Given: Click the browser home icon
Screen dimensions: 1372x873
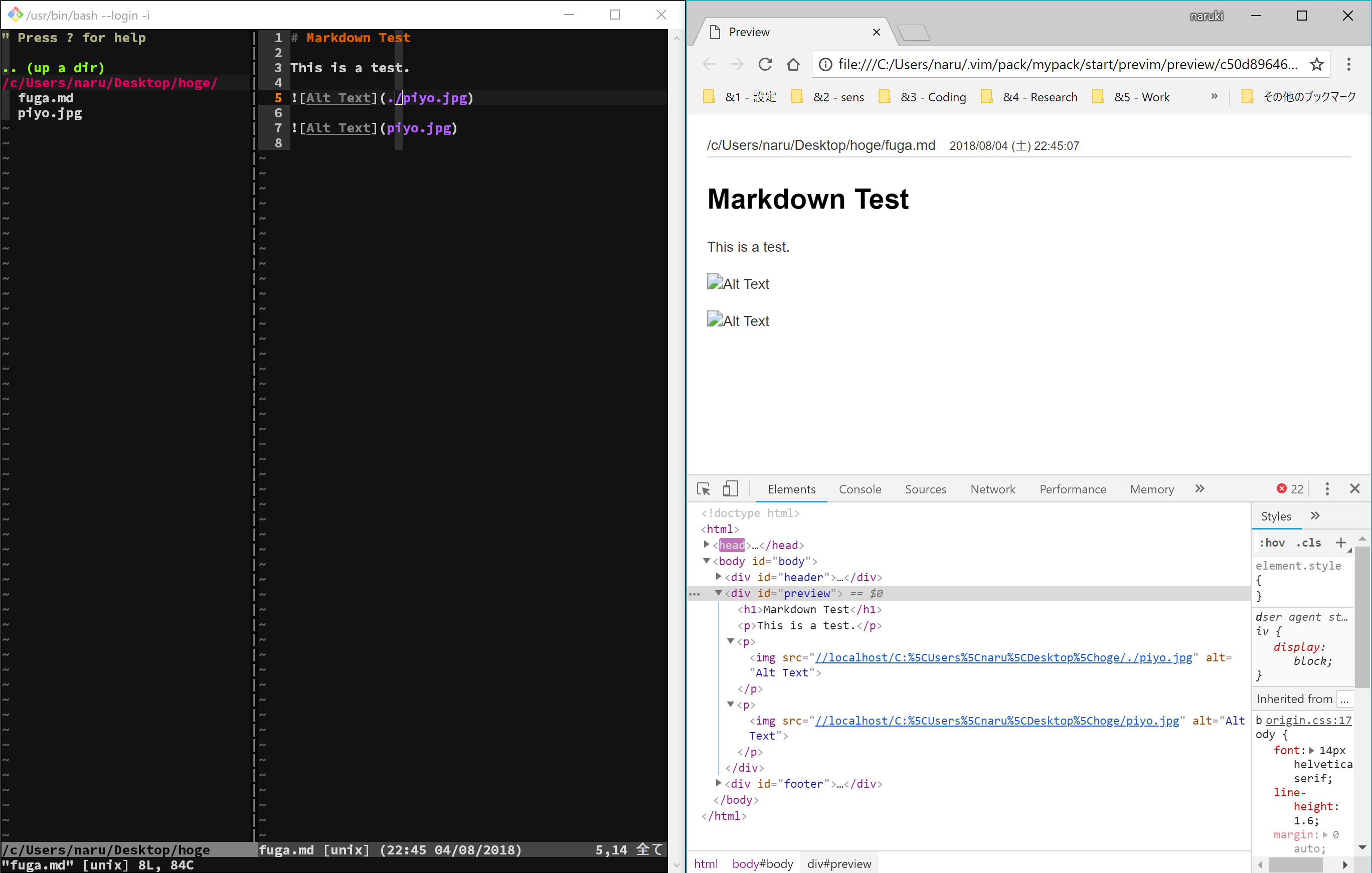Looking at the screenshot, I should coord(794,64).
